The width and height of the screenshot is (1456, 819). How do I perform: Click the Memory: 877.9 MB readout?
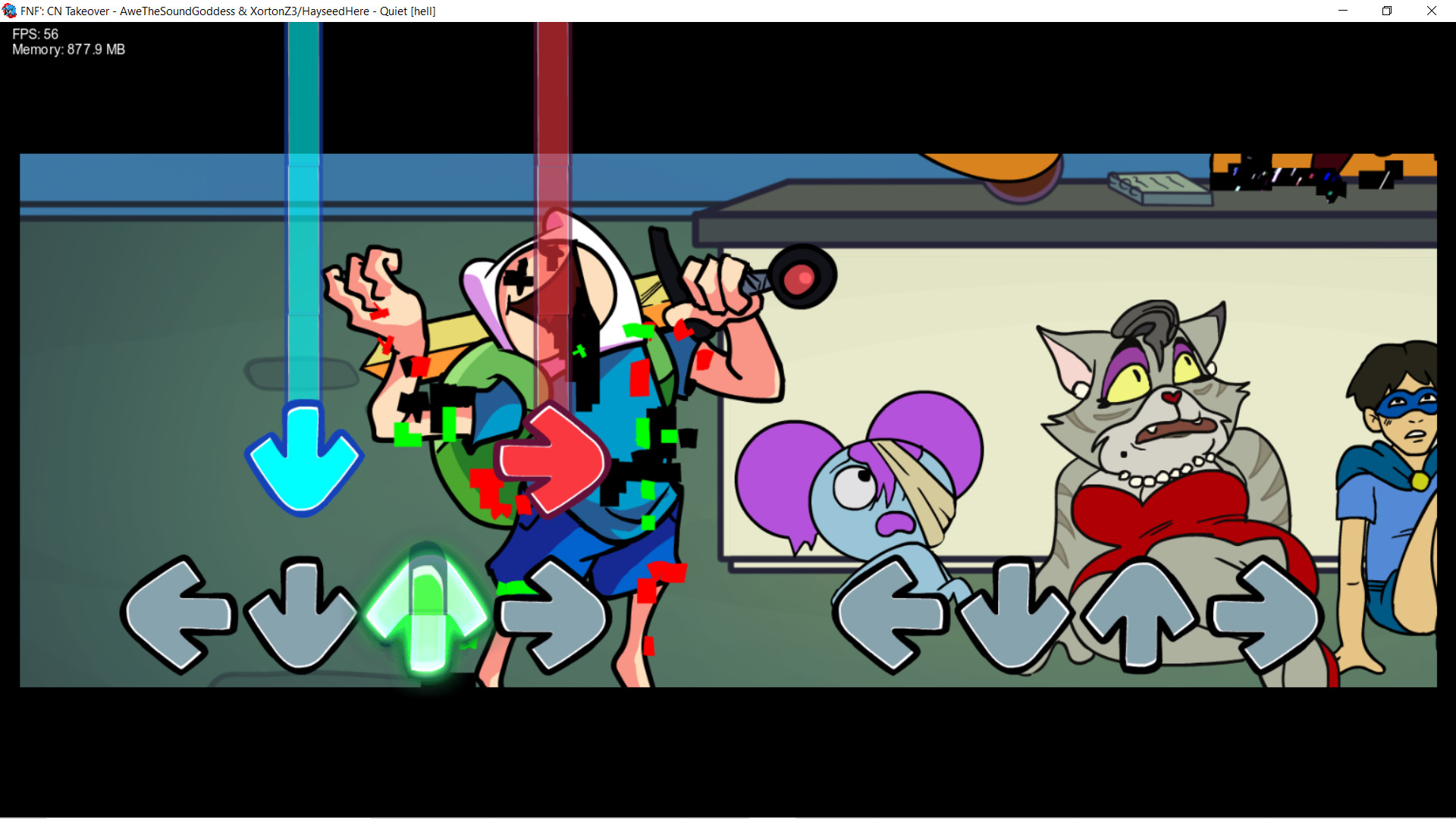pos(68,49)
